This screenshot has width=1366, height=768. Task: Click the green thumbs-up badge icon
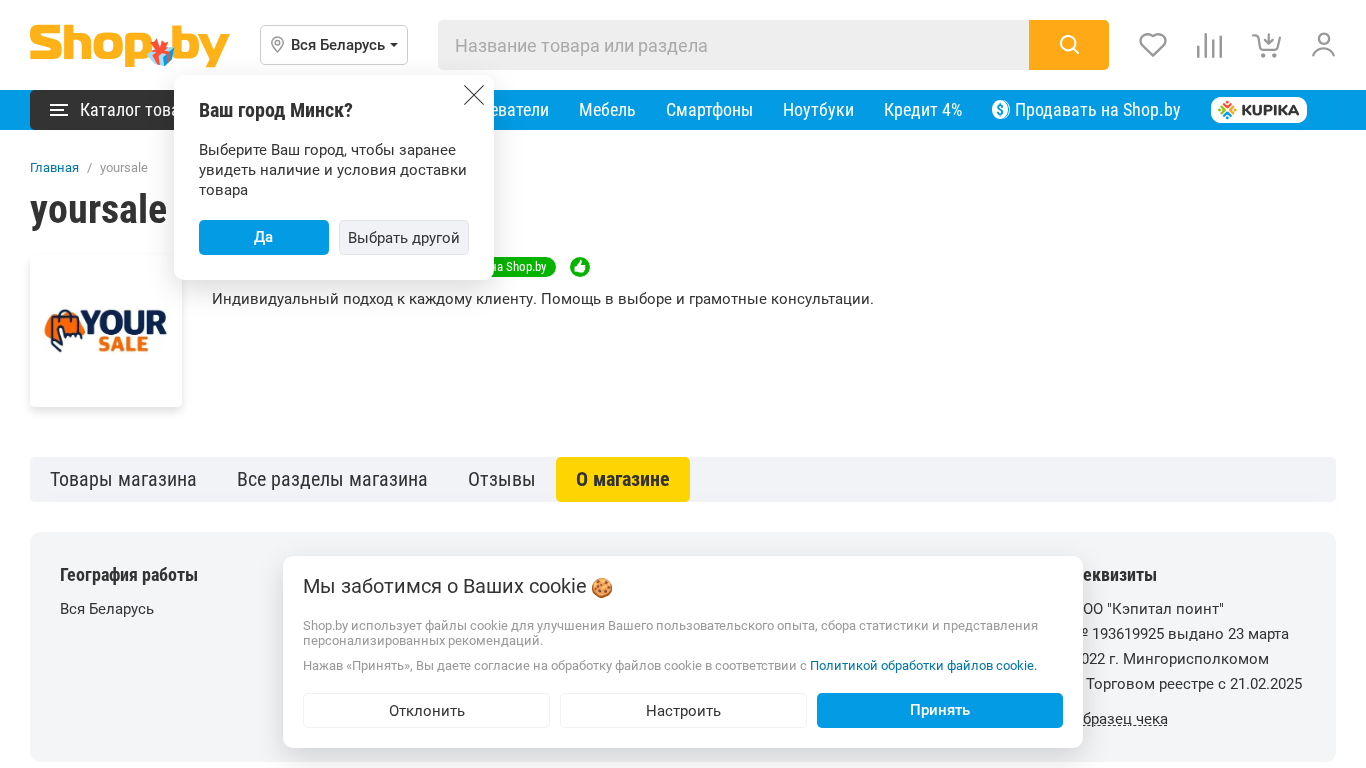(x=580, y=267)
